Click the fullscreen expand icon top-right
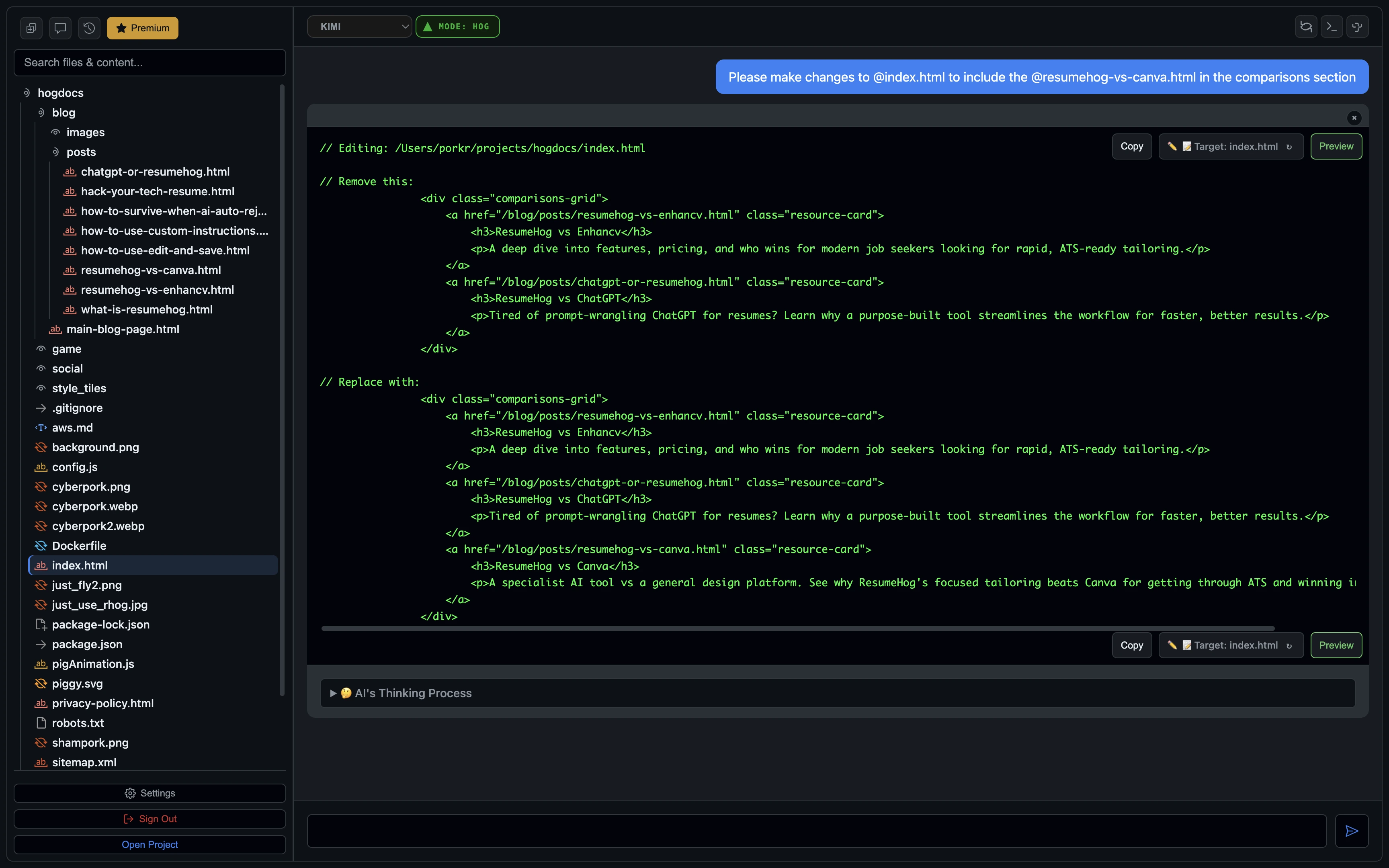Image resolution: width=1389 pixels, height=868 pixels. 1358,27
